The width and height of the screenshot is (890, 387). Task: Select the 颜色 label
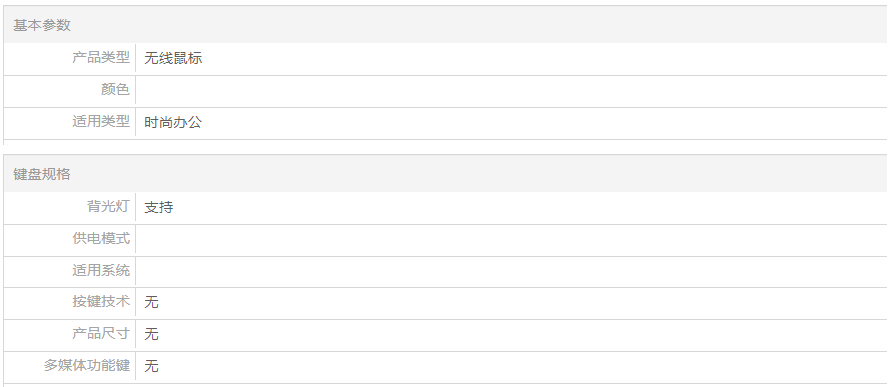(115, 90)
